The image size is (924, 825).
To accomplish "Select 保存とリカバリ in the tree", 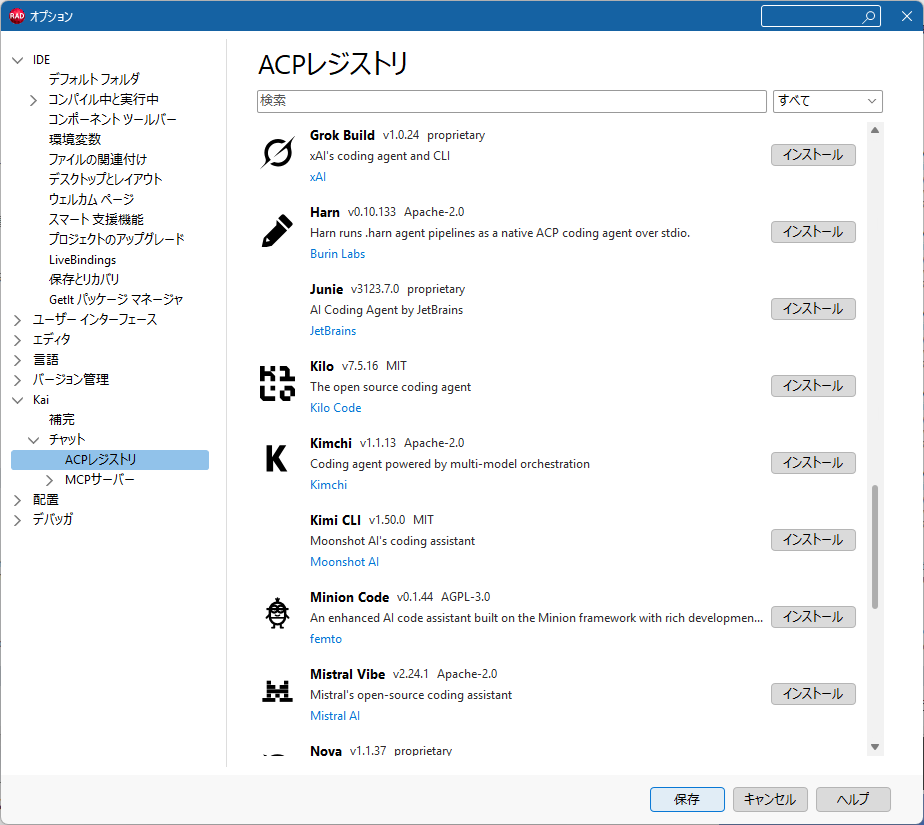I will [84, 279].
